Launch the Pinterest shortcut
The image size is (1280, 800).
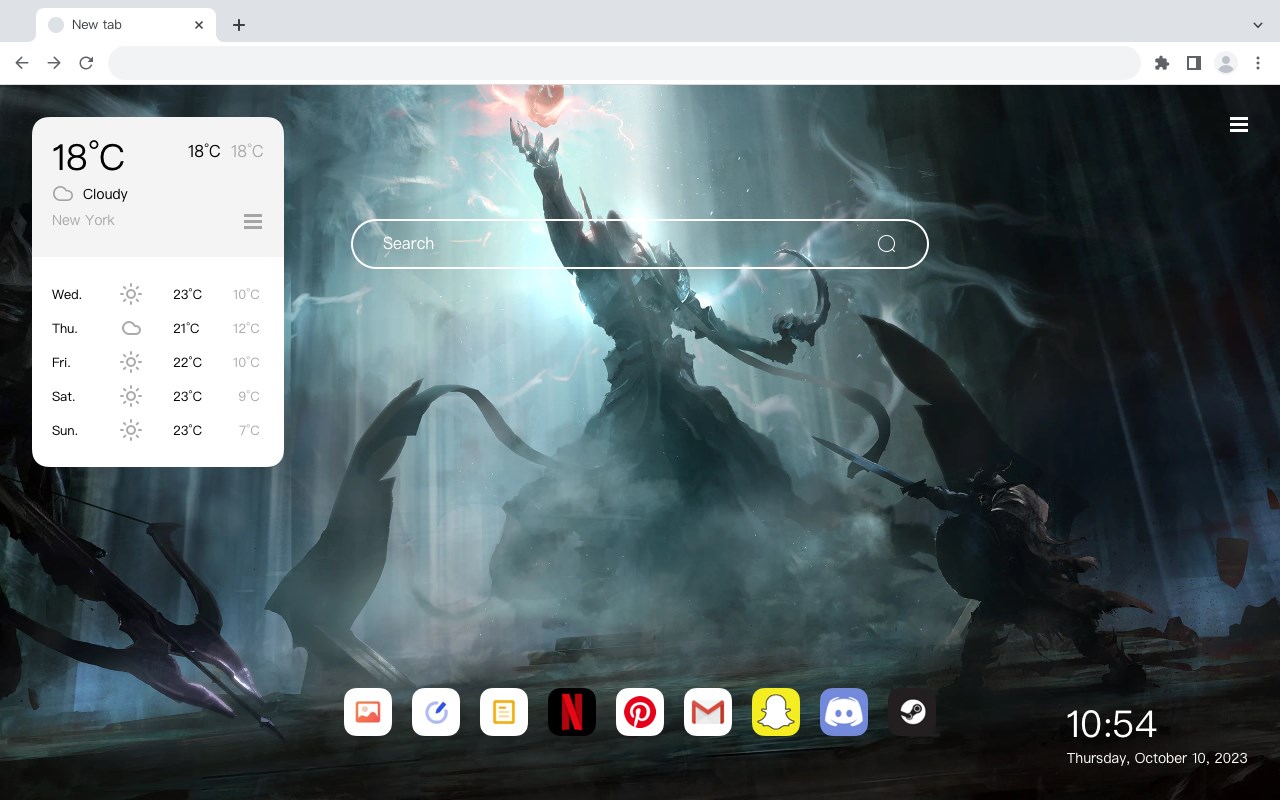640,712
